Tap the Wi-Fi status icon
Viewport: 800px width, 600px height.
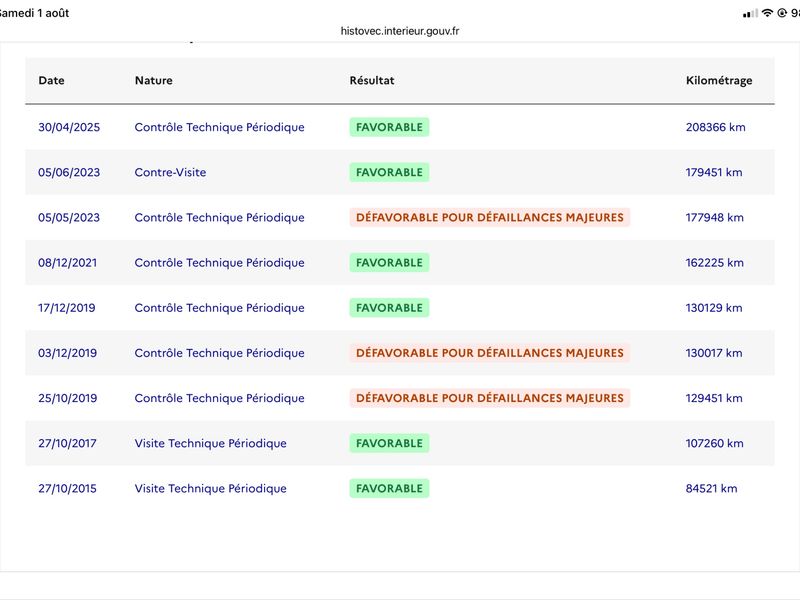(x=767, y=13)
